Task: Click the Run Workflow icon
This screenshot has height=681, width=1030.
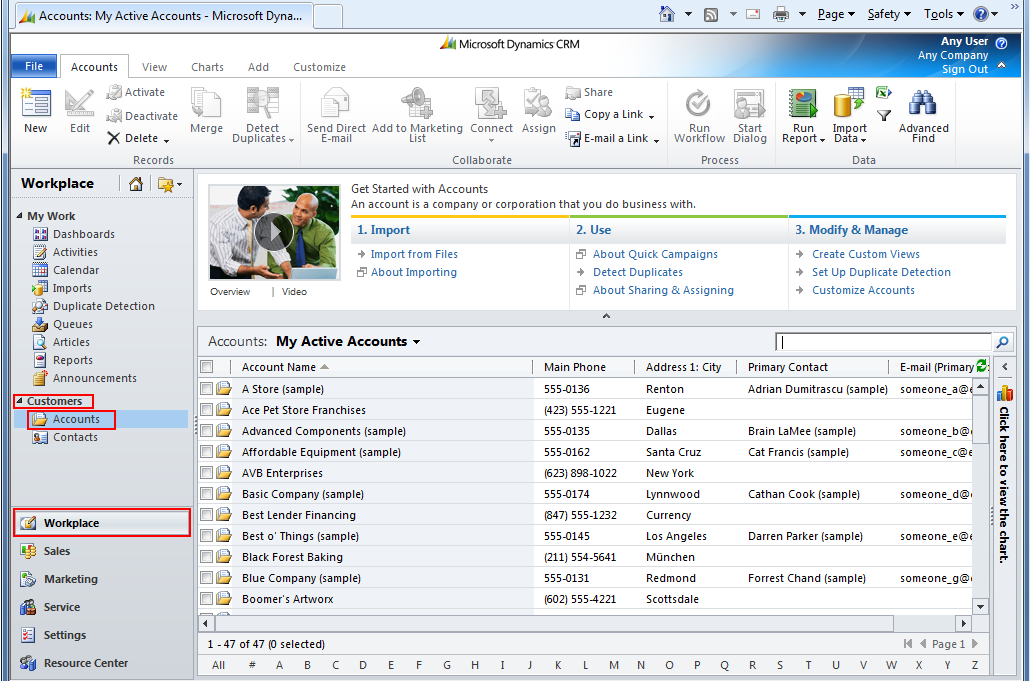Action: pyautogui.click(x=698, y=104)
